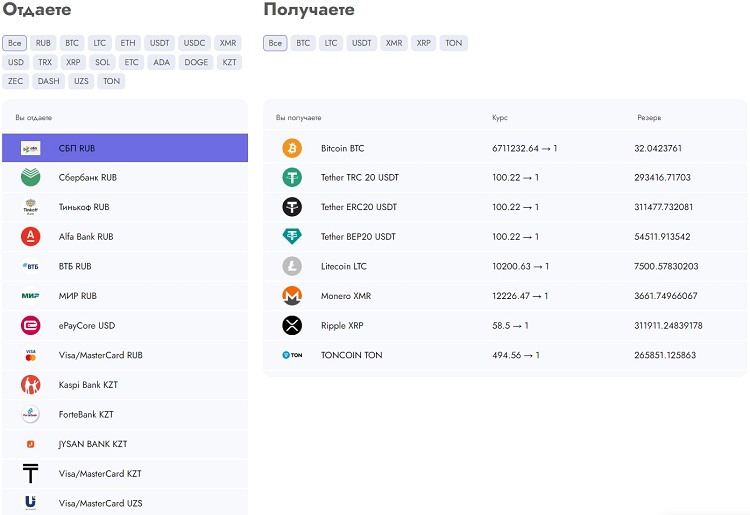Filter give currencies by ZEC
The width and height of the screenshot is (750, 515).
point(15,81)
